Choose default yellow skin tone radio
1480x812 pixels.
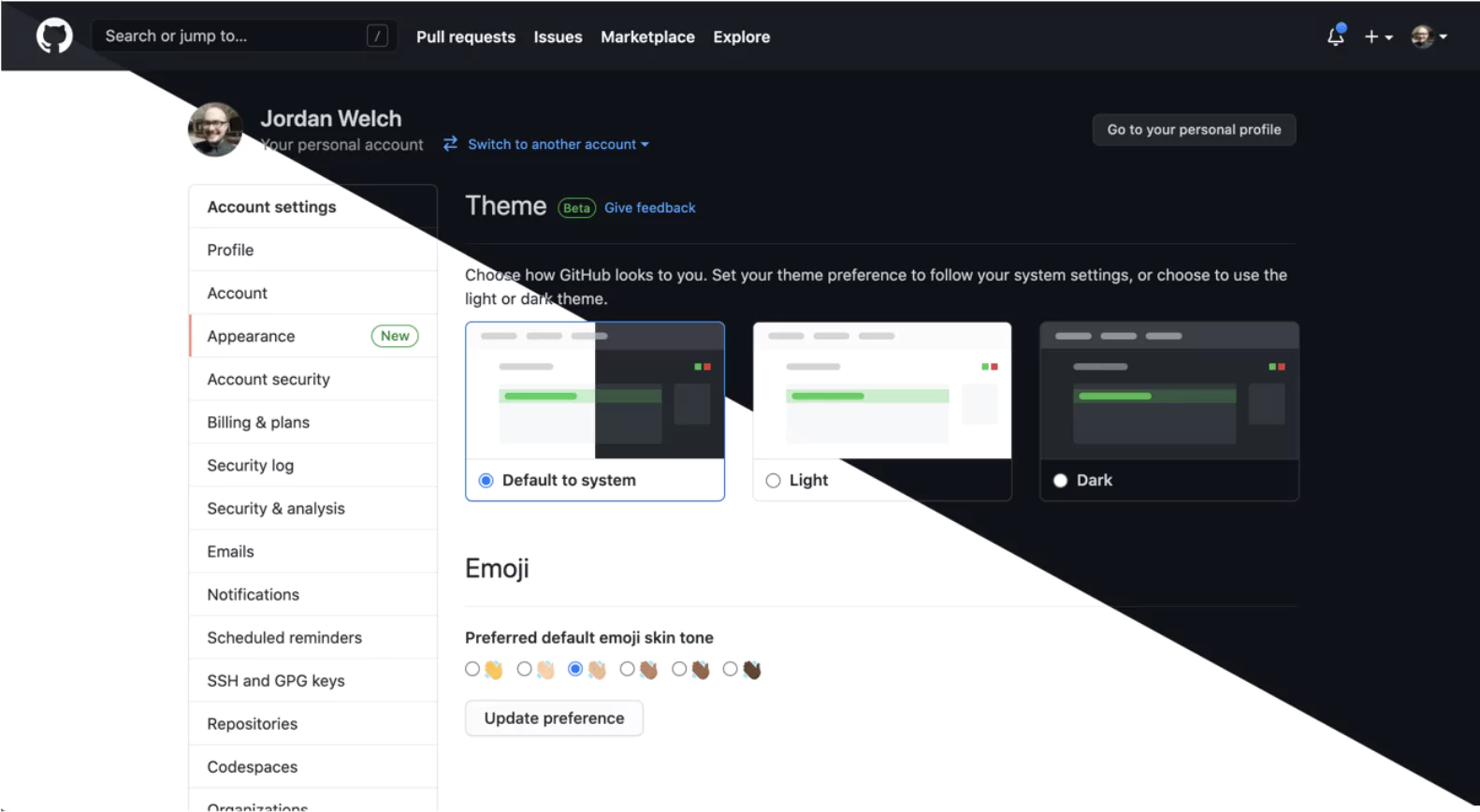tap(472, 669)
